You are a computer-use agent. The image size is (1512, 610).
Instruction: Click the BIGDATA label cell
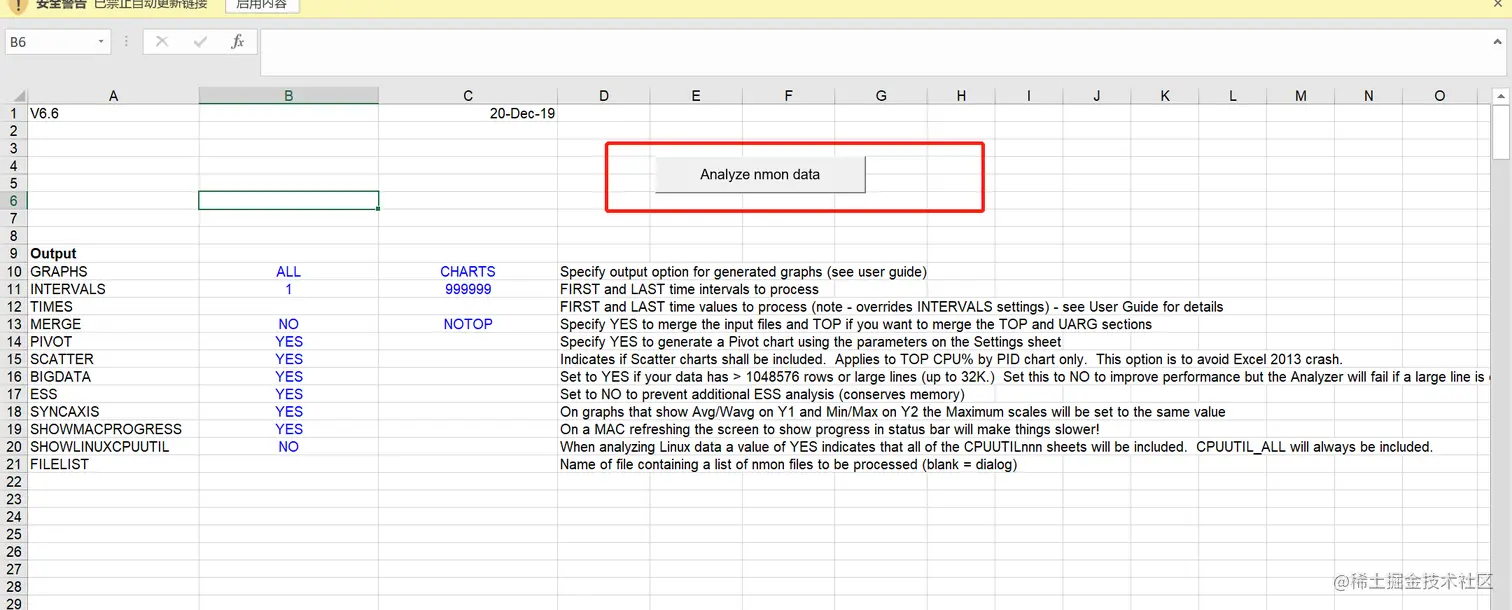[113, 377]
